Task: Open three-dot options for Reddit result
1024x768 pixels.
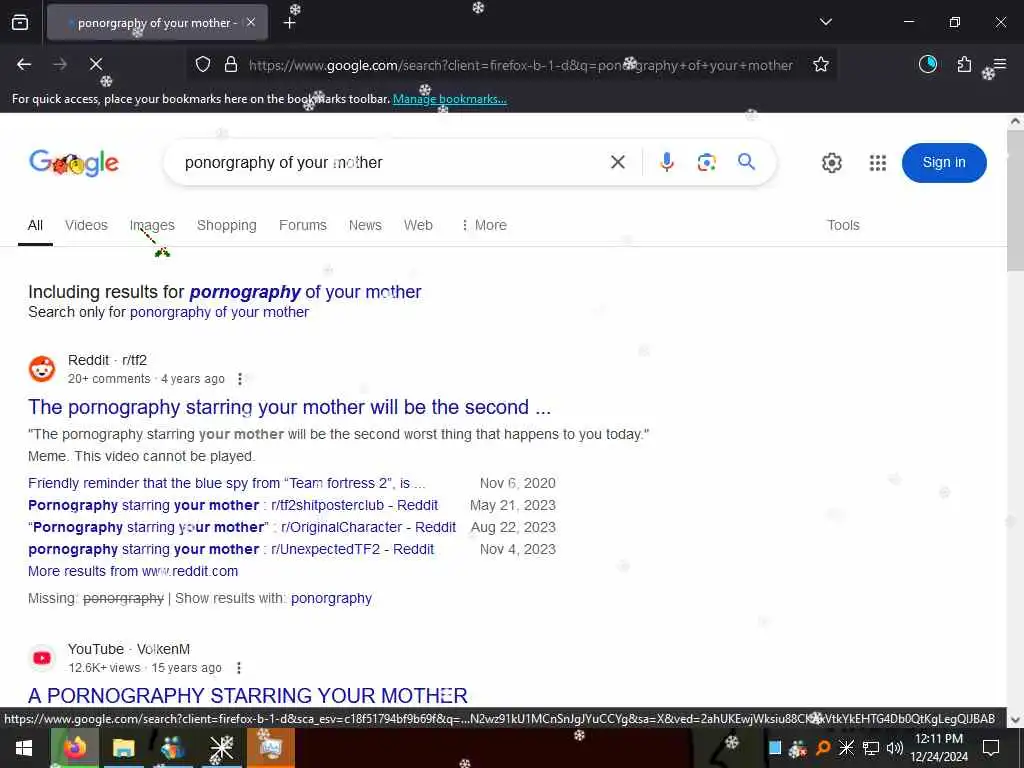Action: tap(240, 379)
